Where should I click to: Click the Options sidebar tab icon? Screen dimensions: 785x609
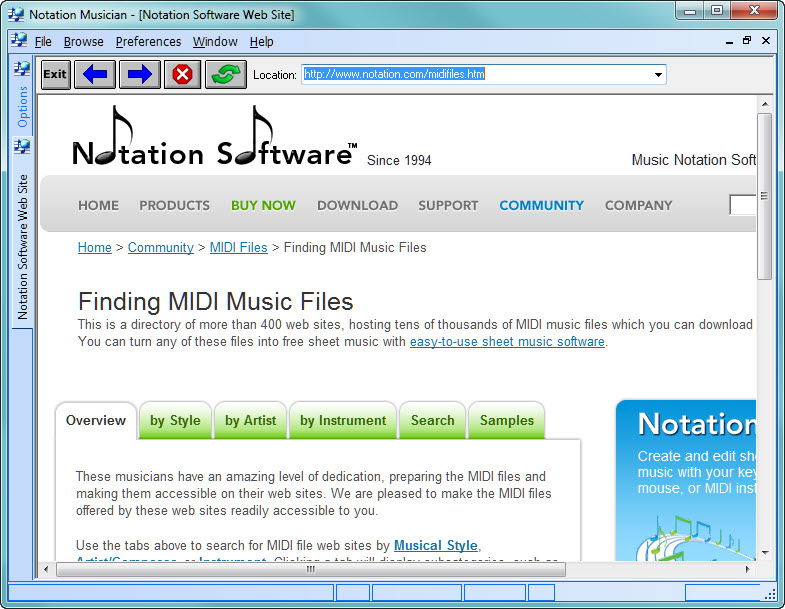pos(22,69)
